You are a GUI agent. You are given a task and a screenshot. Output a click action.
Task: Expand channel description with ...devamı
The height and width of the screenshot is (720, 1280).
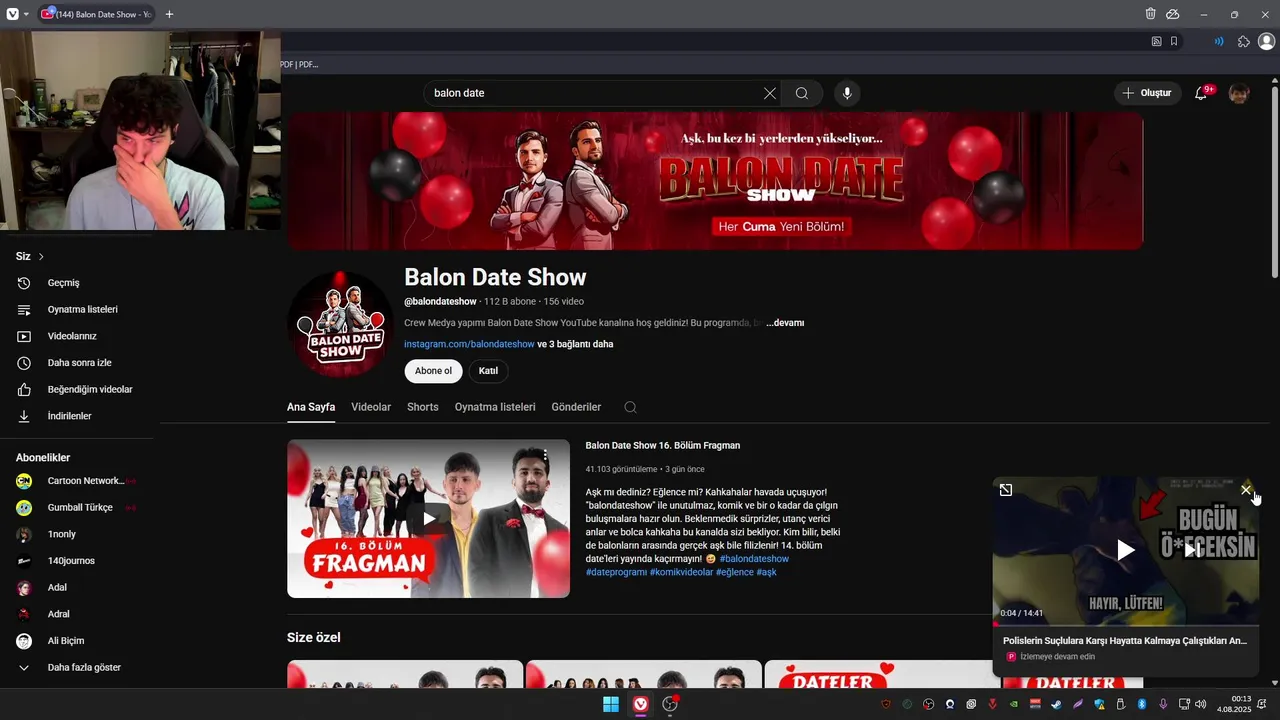click(785, 323)
